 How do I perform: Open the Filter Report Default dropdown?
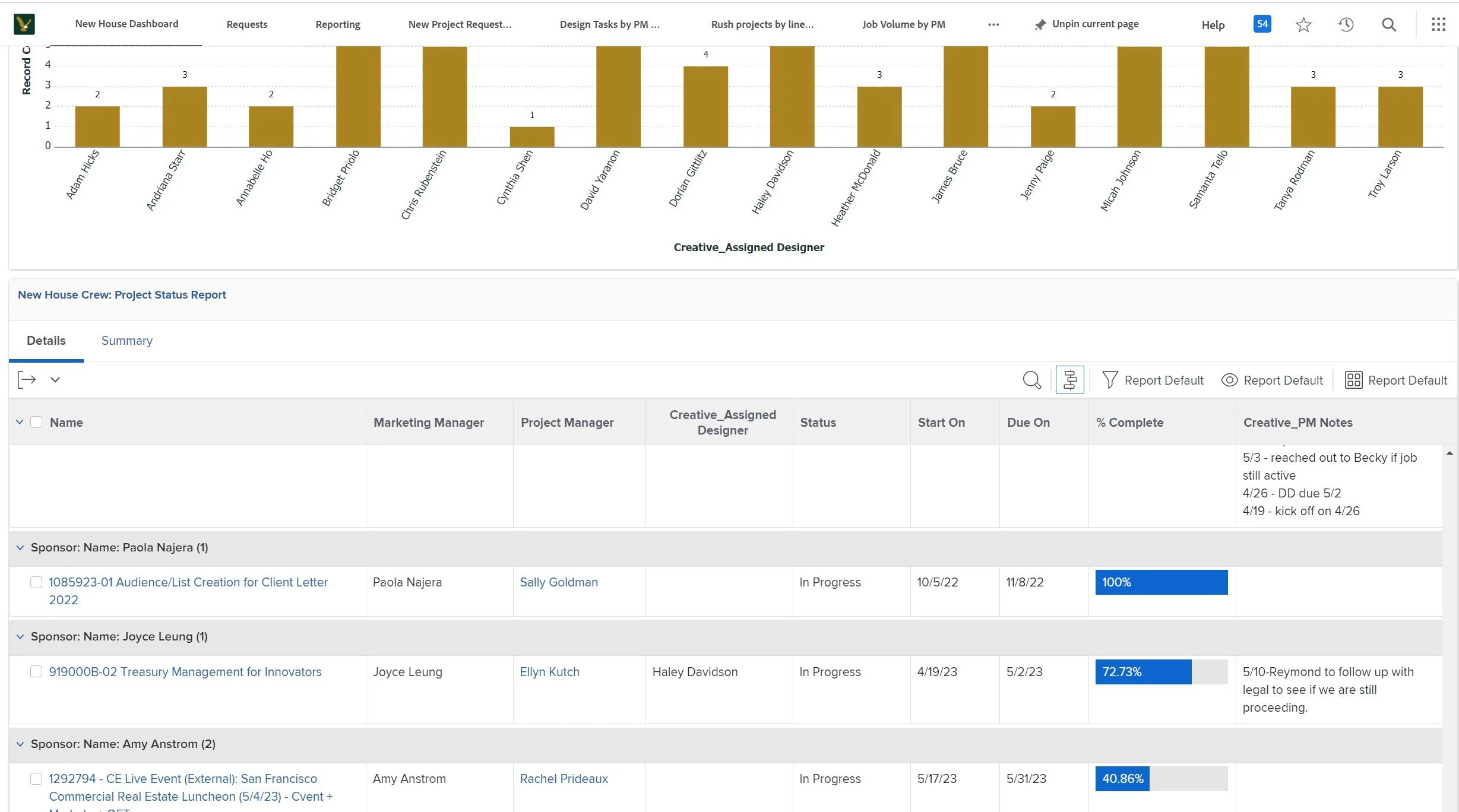point(1153,380)
